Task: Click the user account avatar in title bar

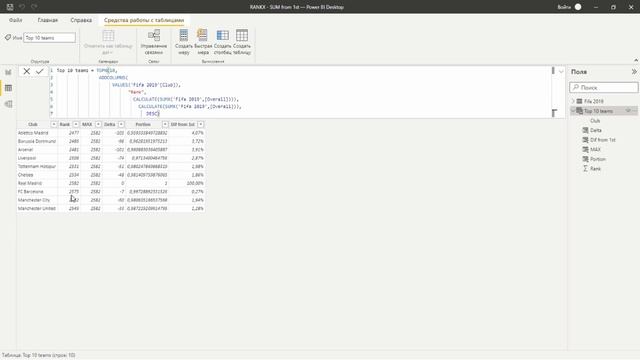Action: coord(578,7)
